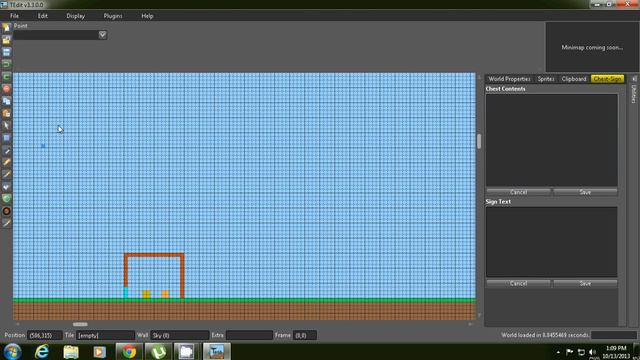The height and width of the screenshot is (360, 640).
Task: Click the Utilities vertical side tab
Action: coord(634,94)
